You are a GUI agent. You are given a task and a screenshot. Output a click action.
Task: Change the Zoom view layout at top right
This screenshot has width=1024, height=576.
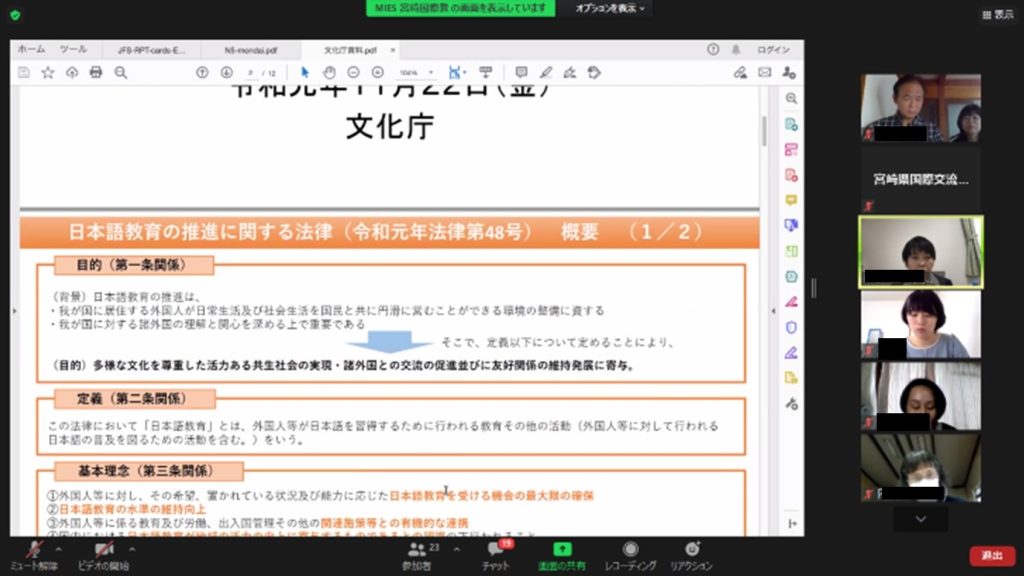point(998,14)
